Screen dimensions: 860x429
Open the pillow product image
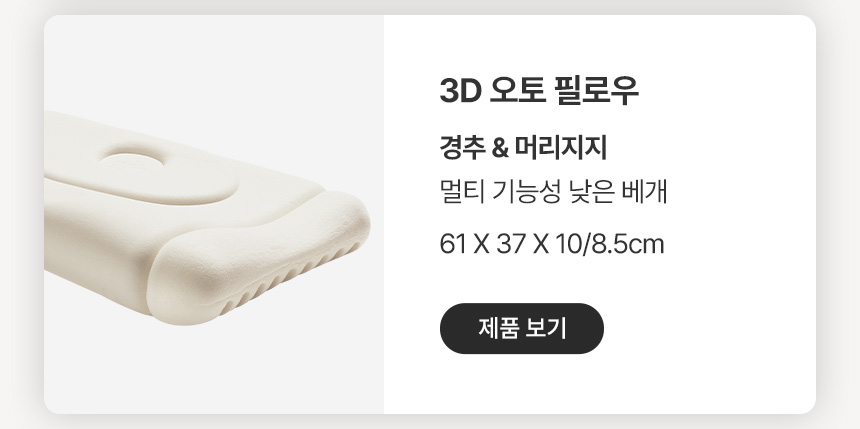click(214, 214)
